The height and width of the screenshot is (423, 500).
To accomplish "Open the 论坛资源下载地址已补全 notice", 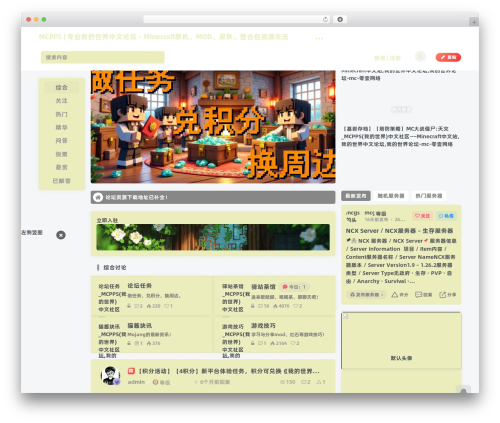I will 136,197.
